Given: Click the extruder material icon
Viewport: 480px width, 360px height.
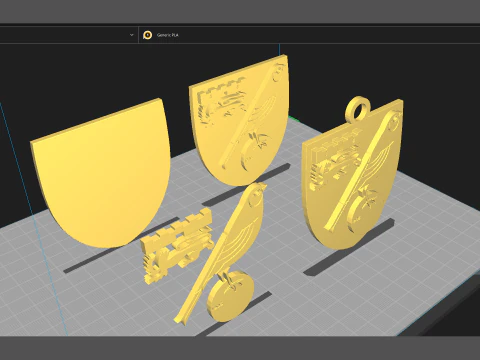Looking at the screenshot, I should point(147,35).
